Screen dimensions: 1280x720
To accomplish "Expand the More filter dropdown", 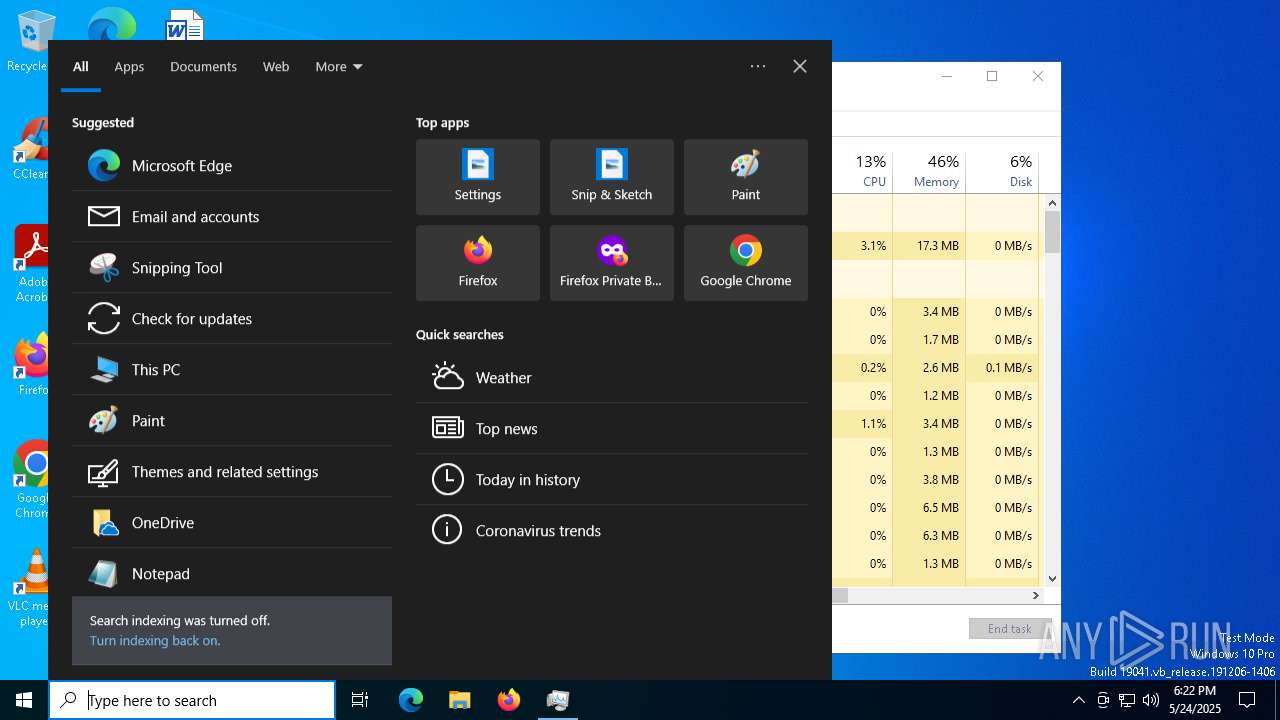I will pos(339,67).
